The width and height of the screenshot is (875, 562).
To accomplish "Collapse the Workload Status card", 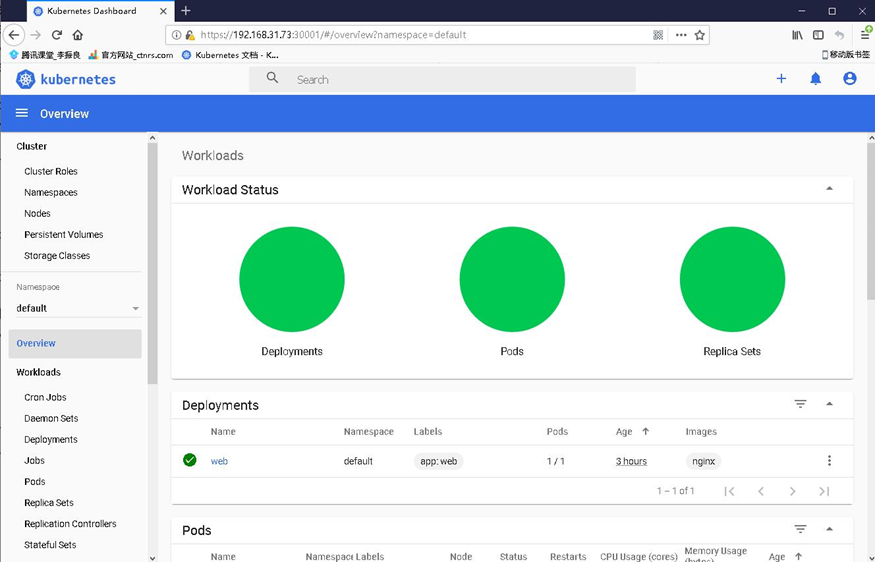I will tap(829, 189).
